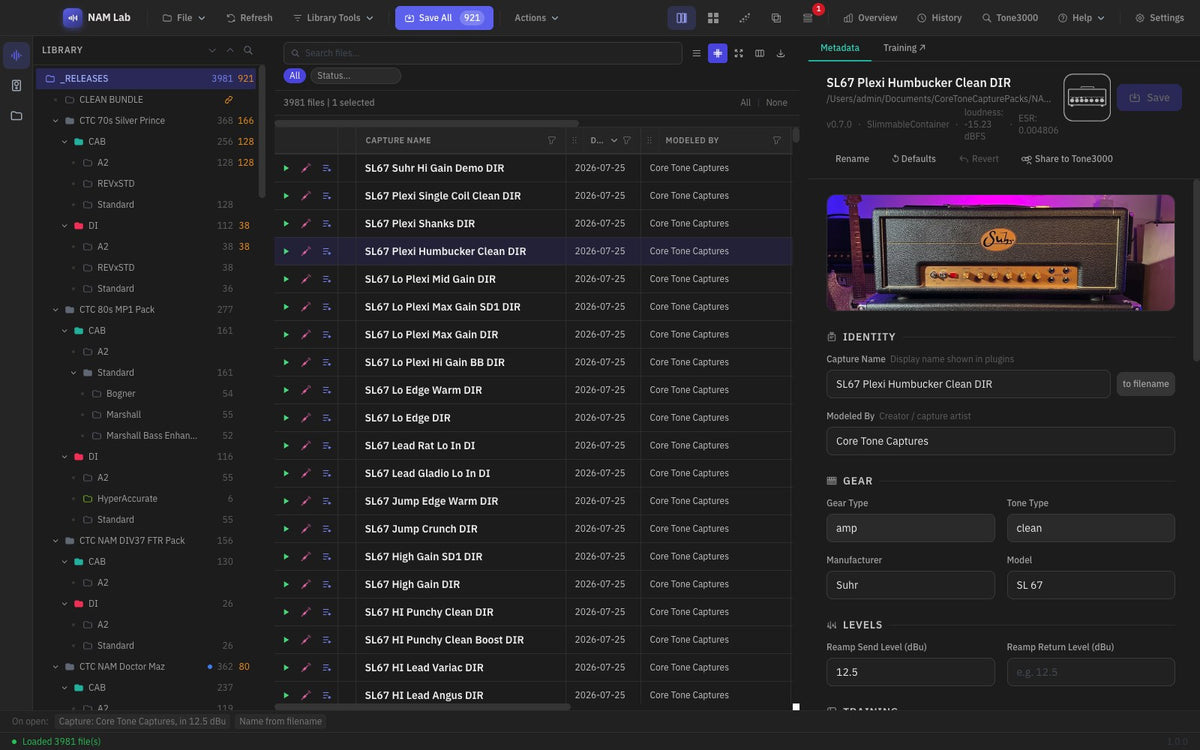This screenshot has width=1200, height=750.
Task: Click the library search magnifier icon
Action: (x=248, y=50)
